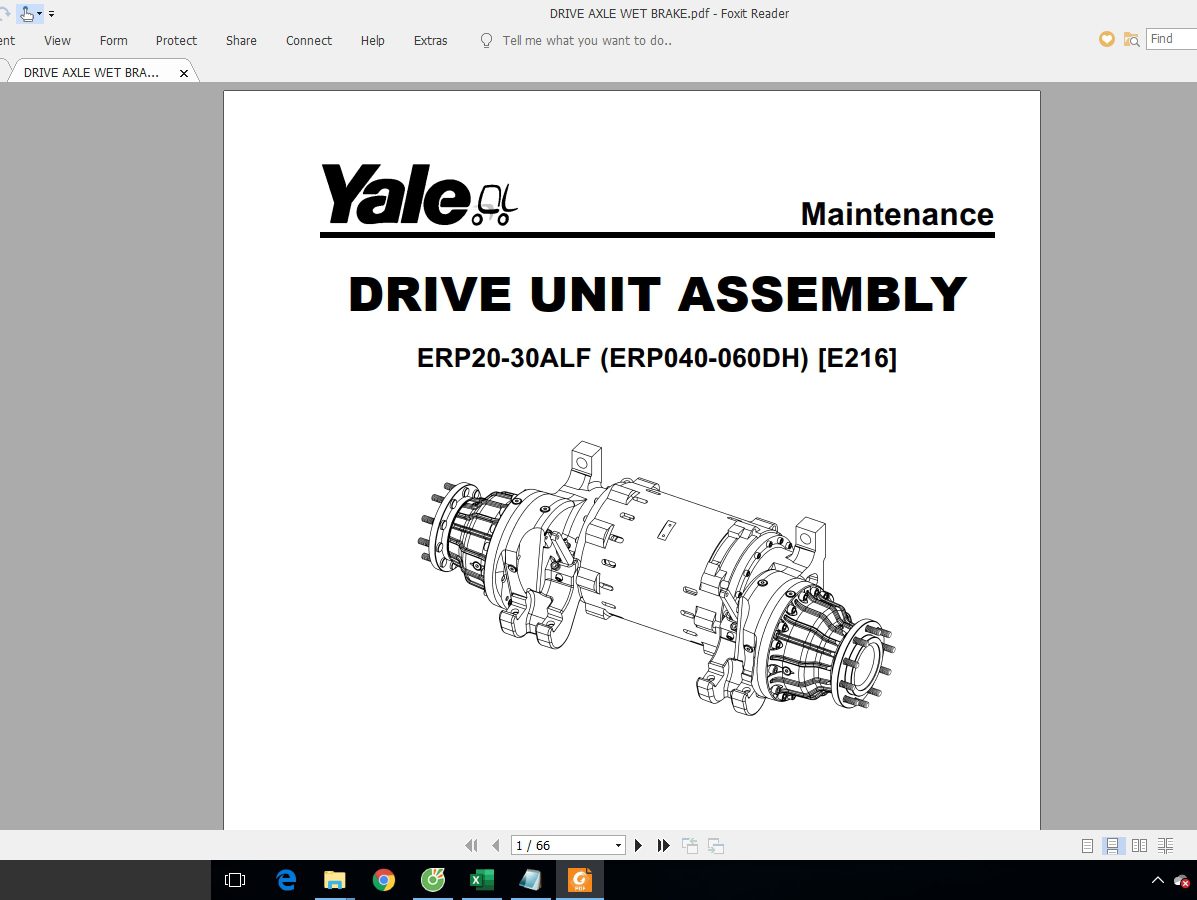Switch to continuous facing view
Image resolution: width=1197 pixels, height=900 pixels.
click(1165, 845)
